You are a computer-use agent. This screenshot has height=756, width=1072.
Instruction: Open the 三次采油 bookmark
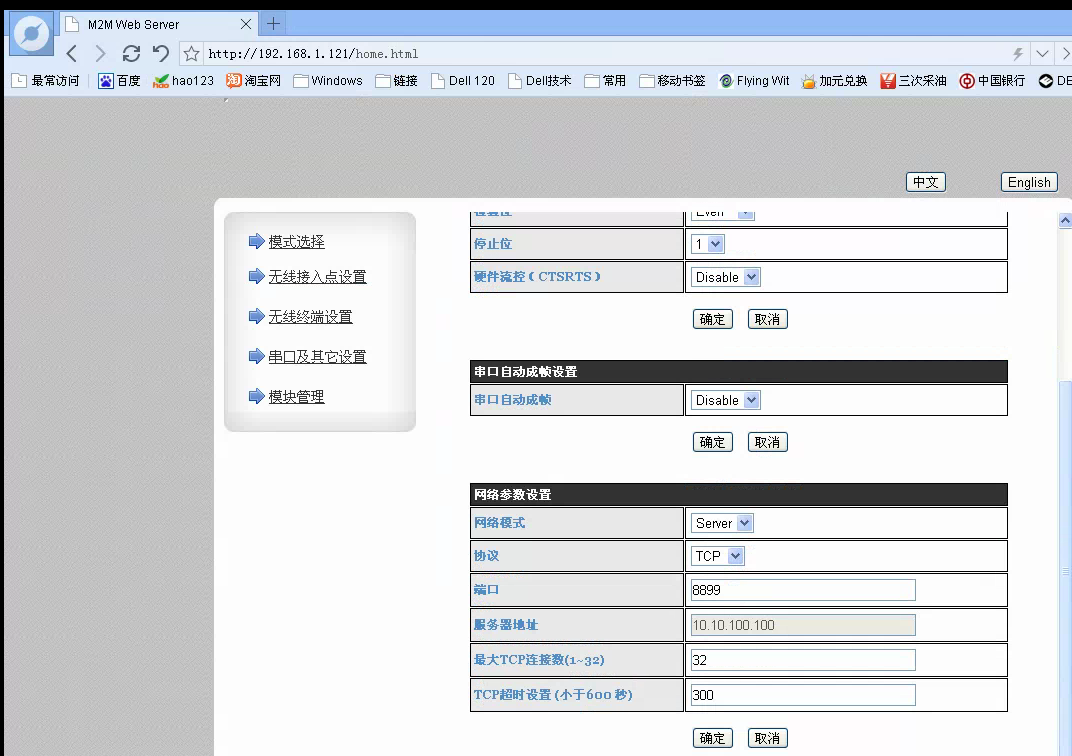point(913,81)
